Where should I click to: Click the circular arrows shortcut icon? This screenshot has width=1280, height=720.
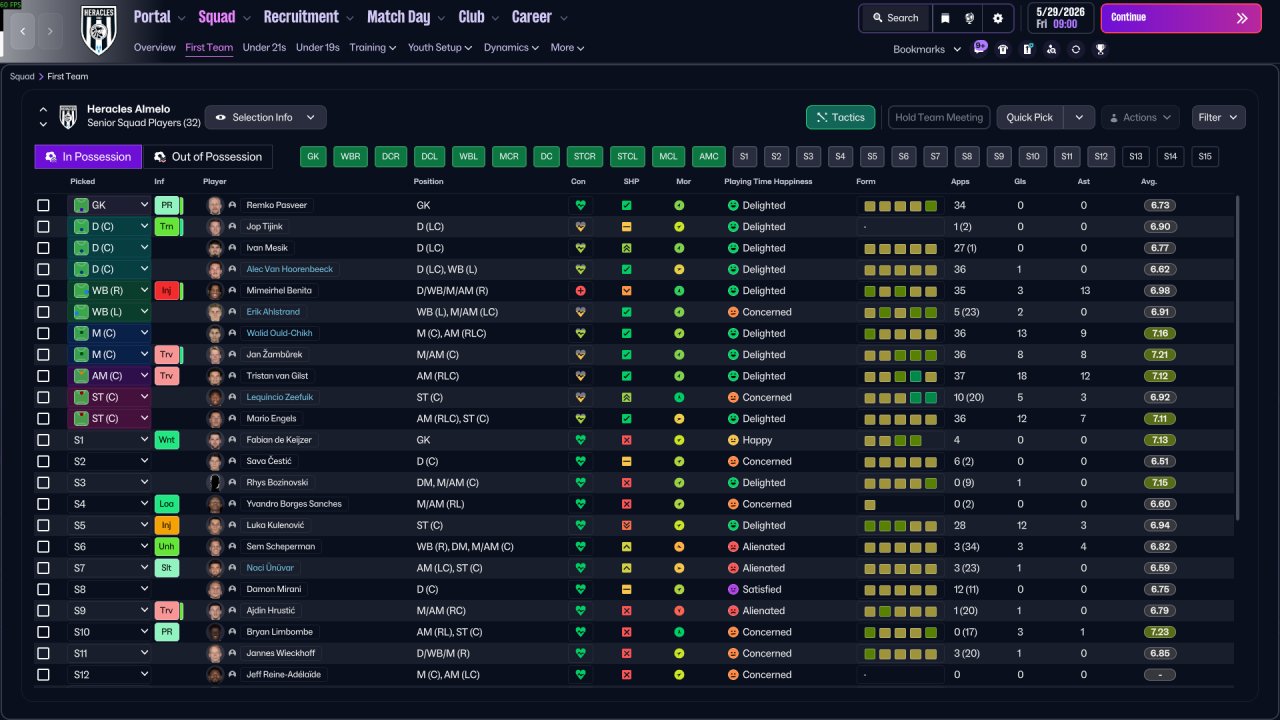pos(1075,49)
